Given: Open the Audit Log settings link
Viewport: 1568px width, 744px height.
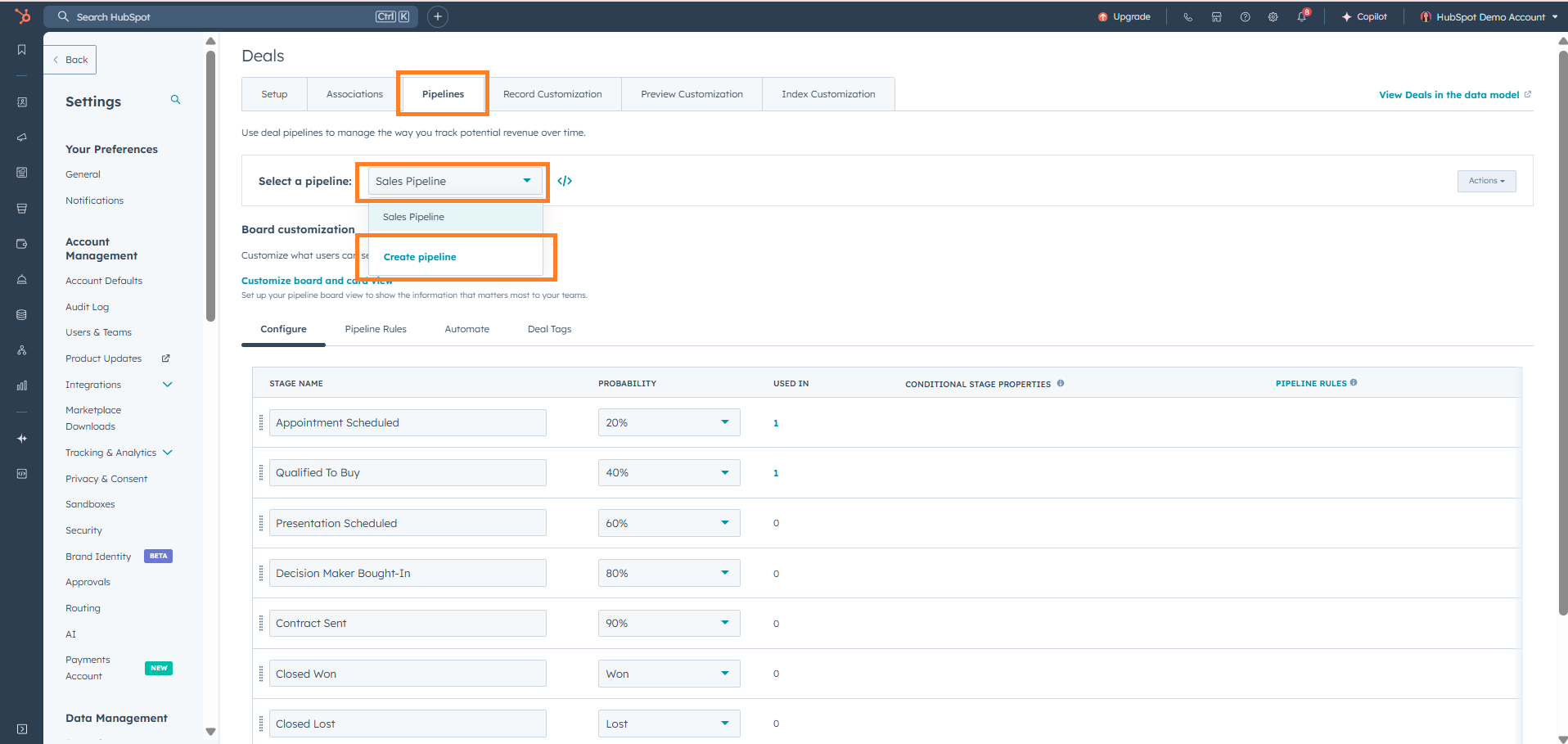Looking at the screenshot, I should (87, 307).
